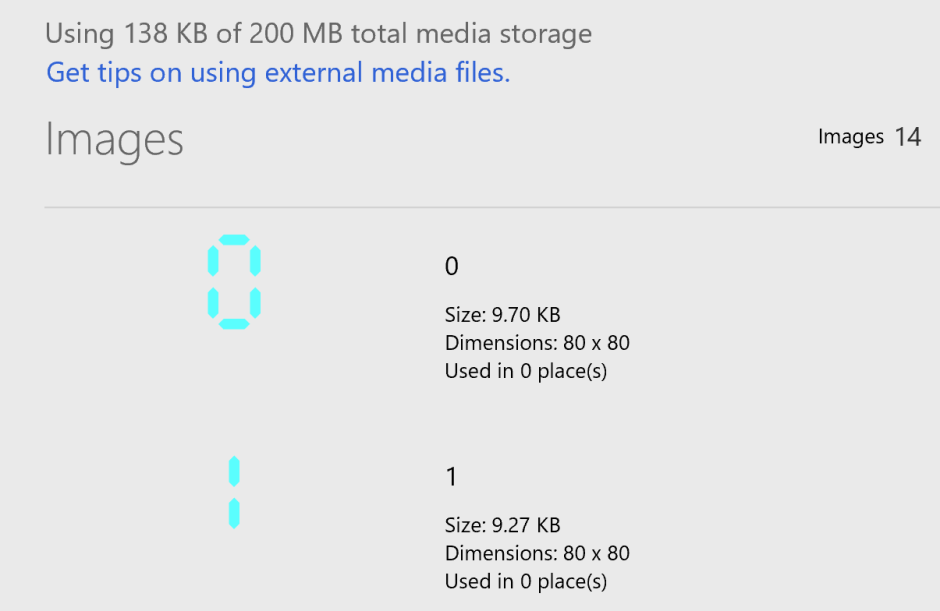940x611 pixels.
Task: Click the image count number 14
Action: [x=907, y=137]
